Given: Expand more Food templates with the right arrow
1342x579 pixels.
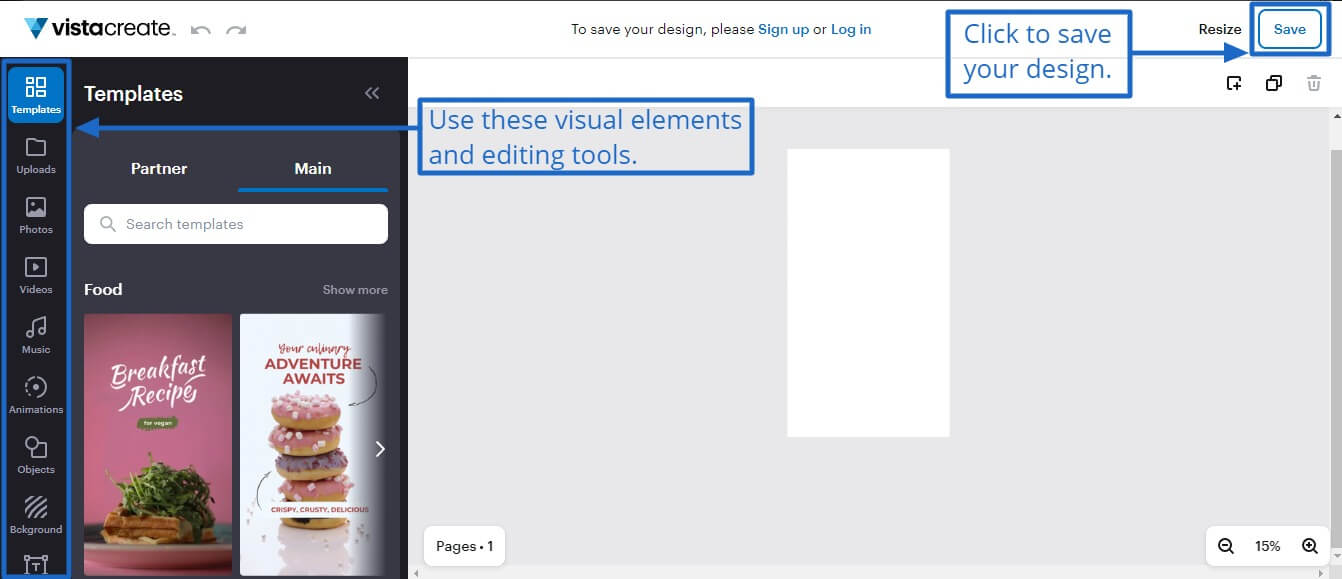Looking at the screenshot, I should [380, 449].
